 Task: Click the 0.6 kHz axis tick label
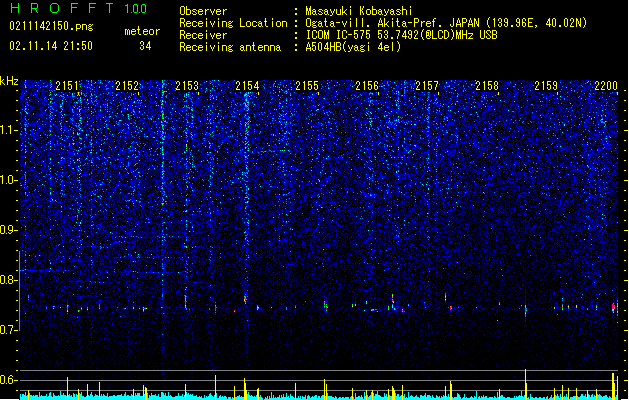point(9,380)
